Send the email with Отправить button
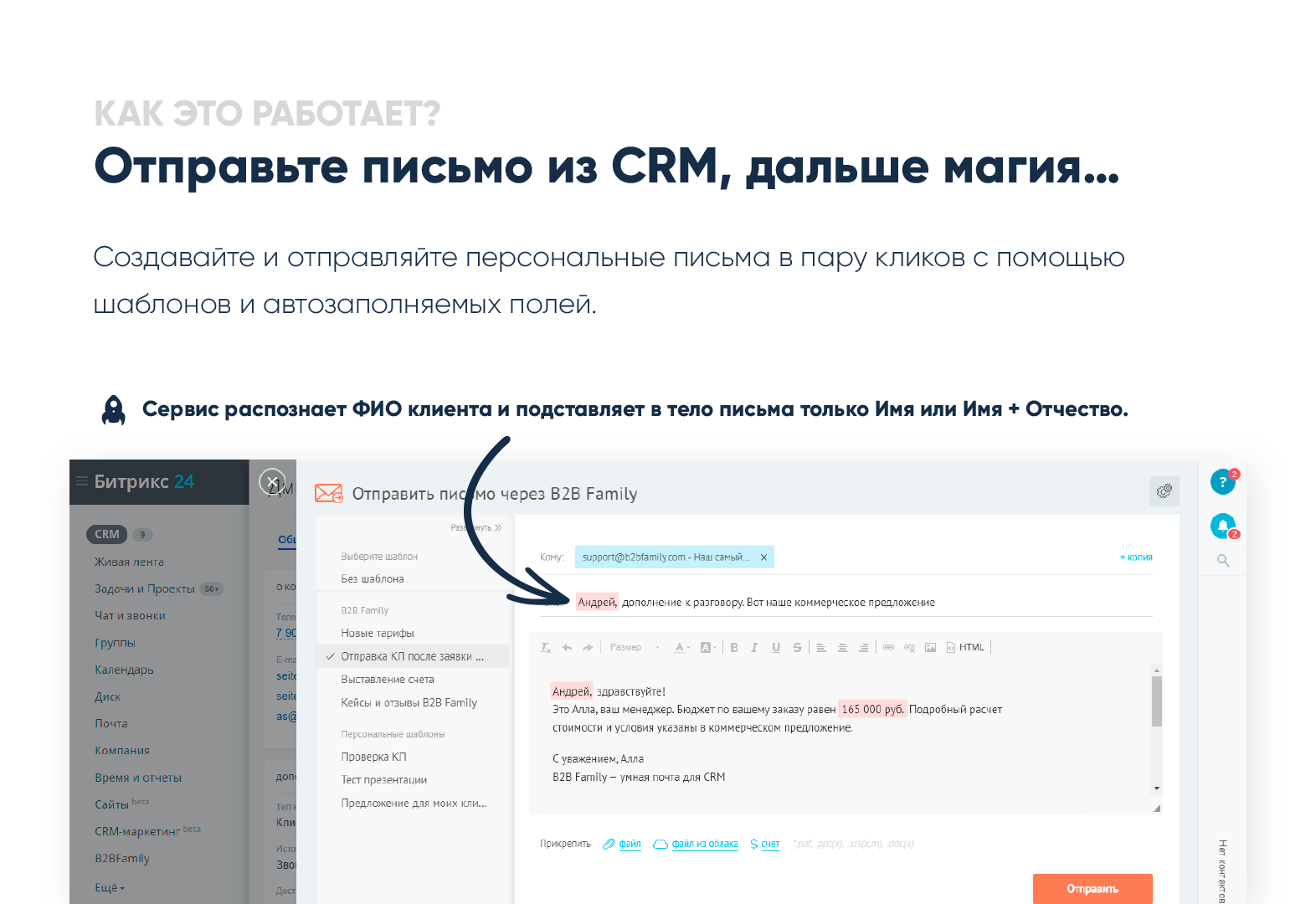Viewport: 1316px width, 904px height. [1092, 889]
